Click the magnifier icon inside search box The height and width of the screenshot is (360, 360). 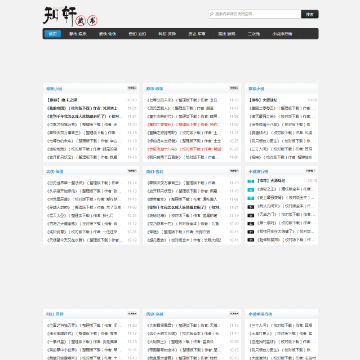(x=212, y=14)
